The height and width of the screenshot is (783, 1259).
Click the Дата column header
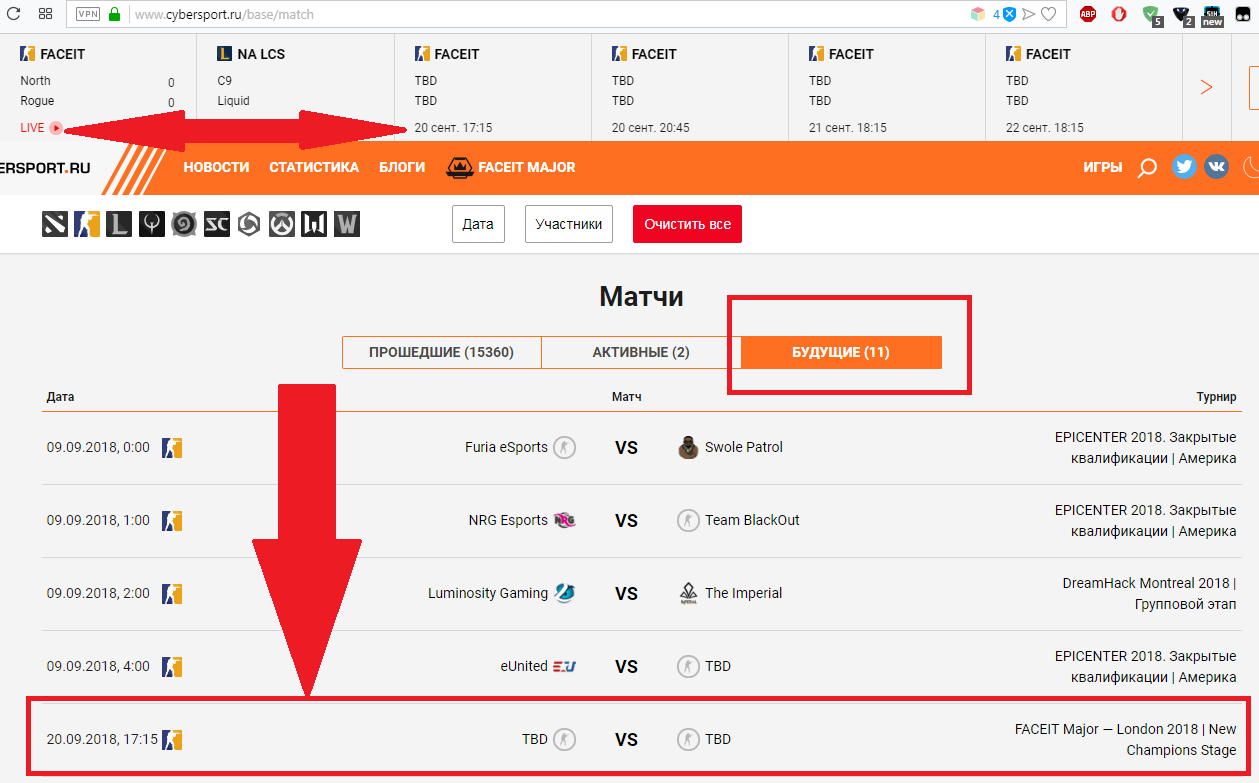tap(60, 397)
